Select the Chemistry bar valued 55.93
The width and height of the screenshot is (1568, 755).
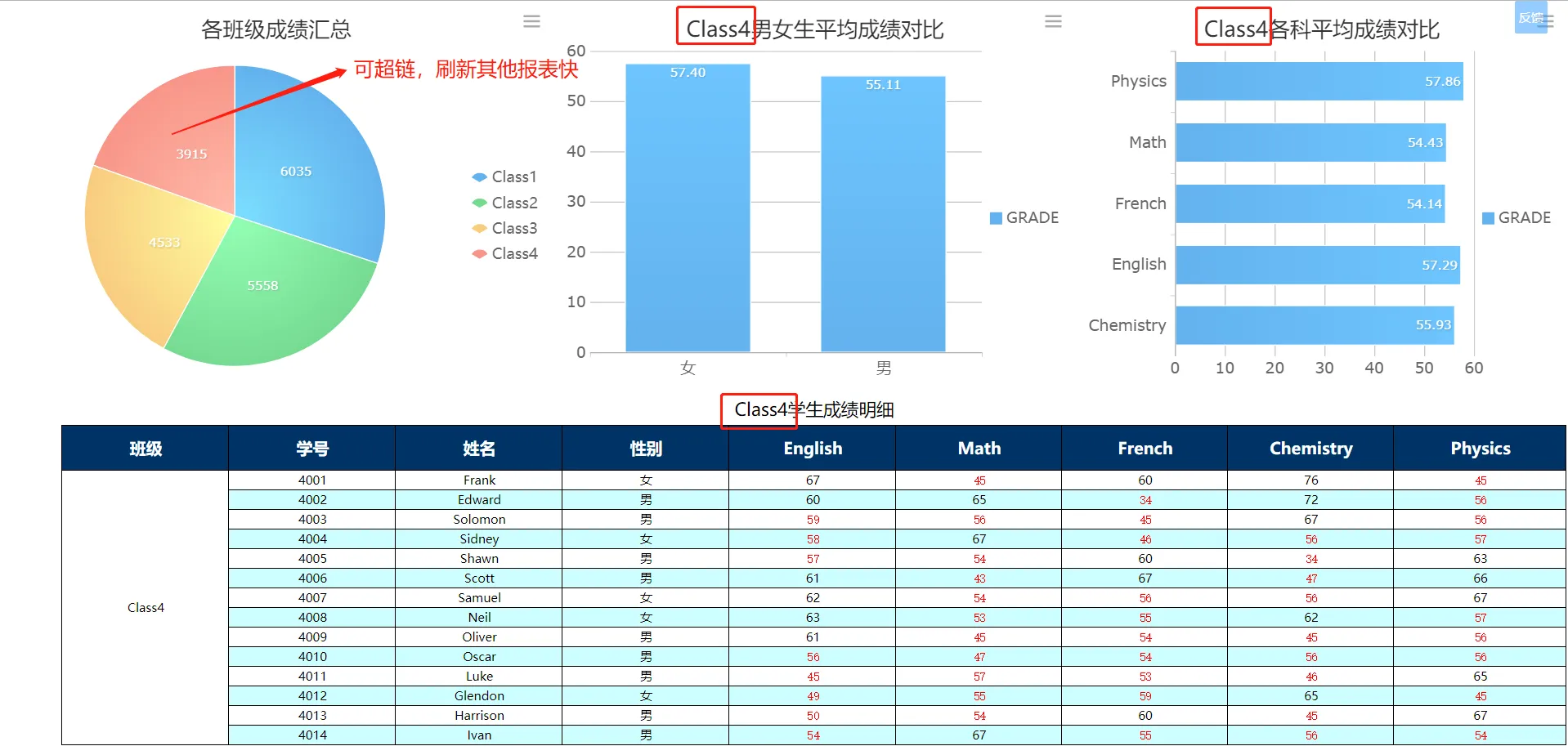coord(1314,325)
